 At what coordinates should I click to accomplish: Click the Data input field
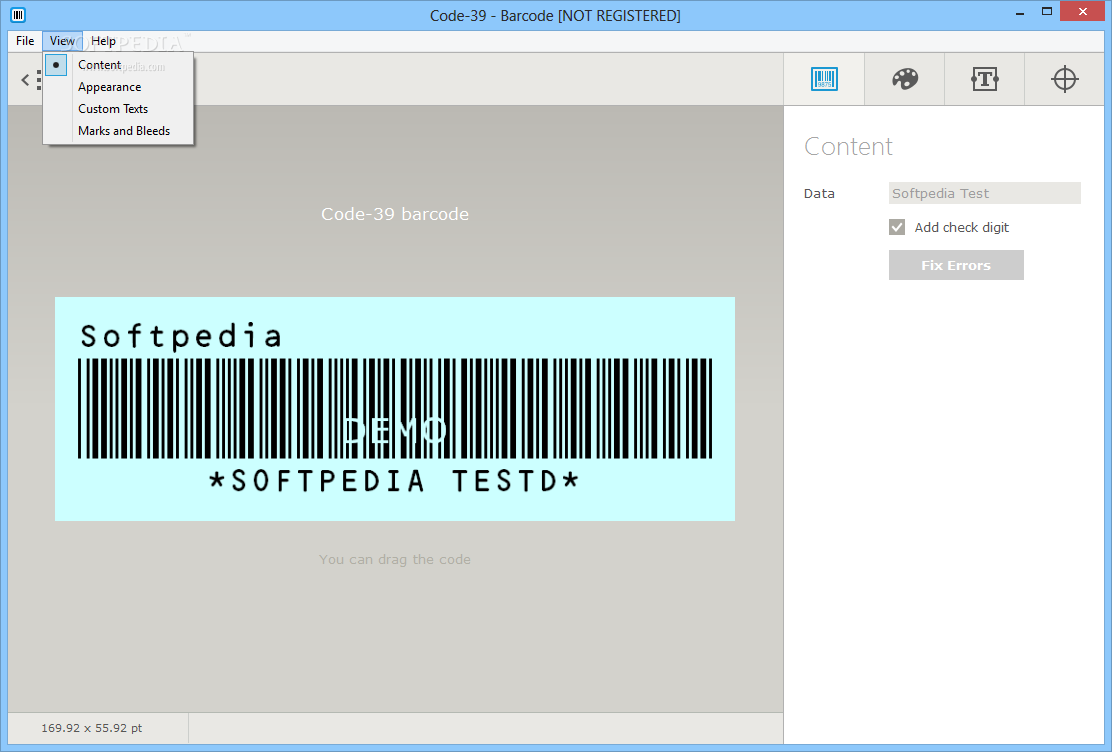pos(984,193)
